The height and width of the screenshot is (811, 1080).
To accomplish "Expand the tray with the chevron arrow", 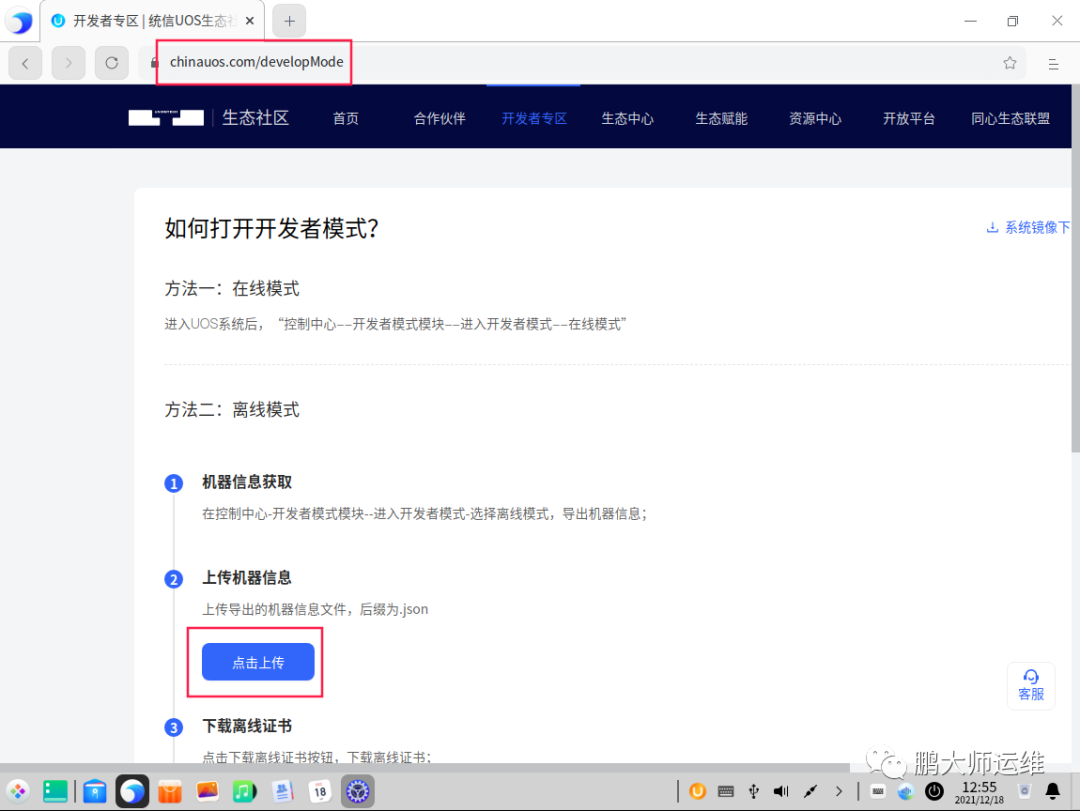I will point(838,791).
